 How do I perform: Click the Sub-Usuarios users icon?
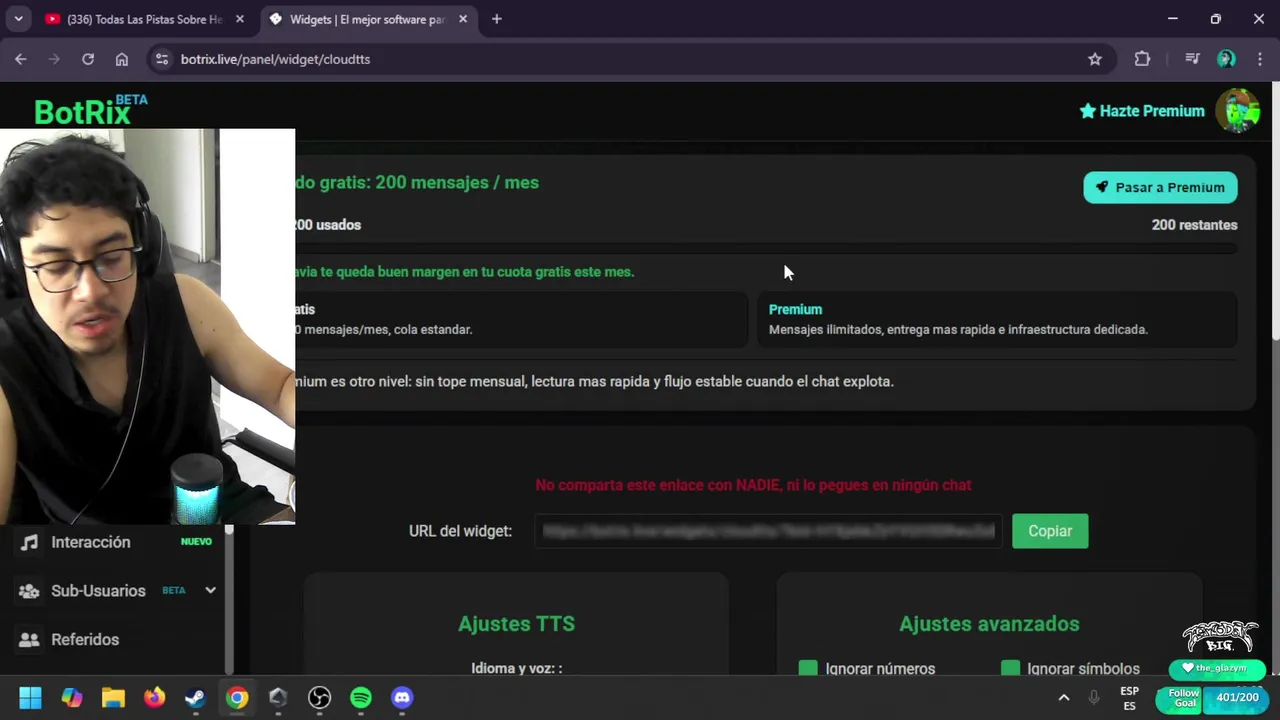[x=29, y=591]
